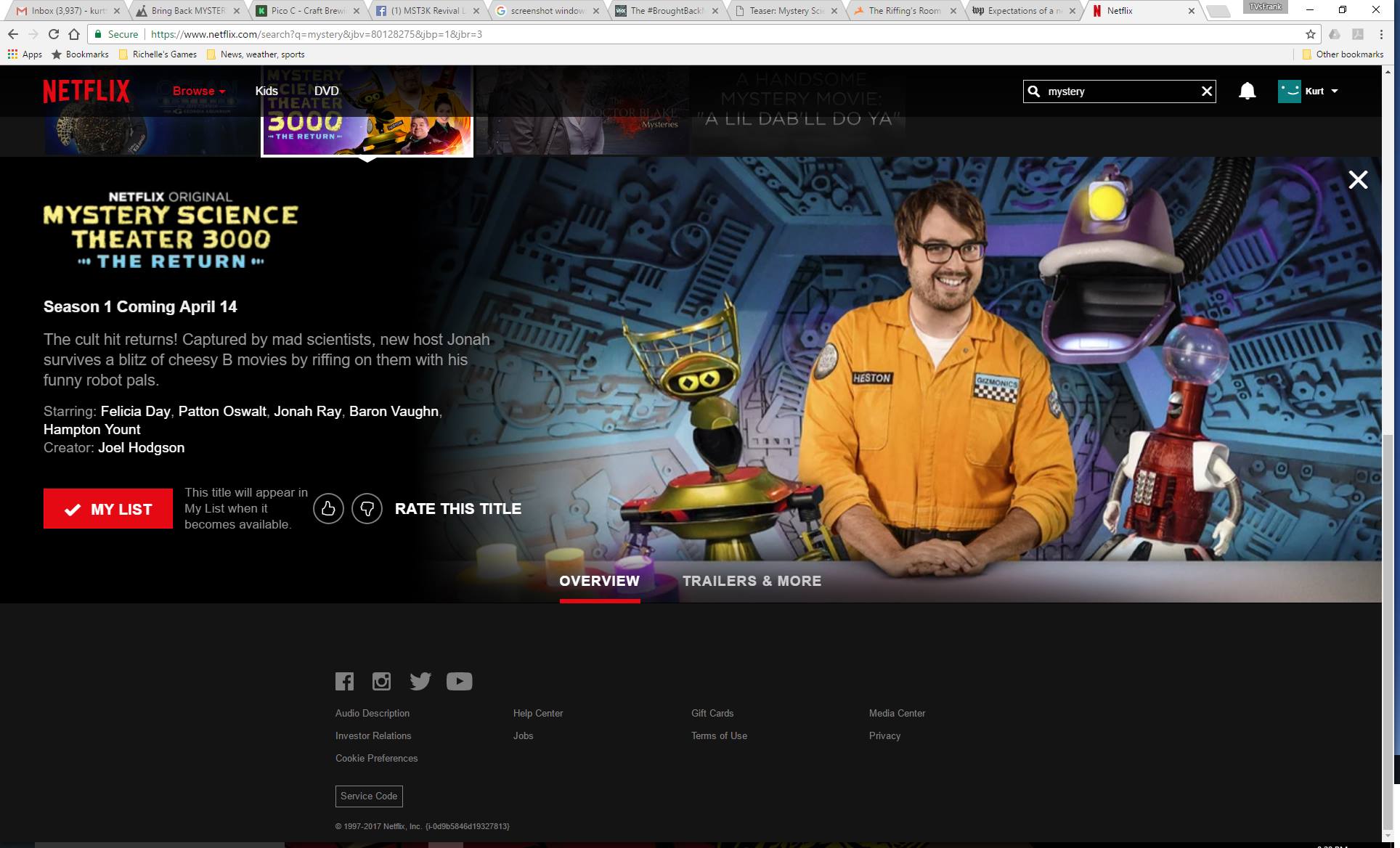Open Netflix's YouTube icon link
1400x848 pixels.
459,681
